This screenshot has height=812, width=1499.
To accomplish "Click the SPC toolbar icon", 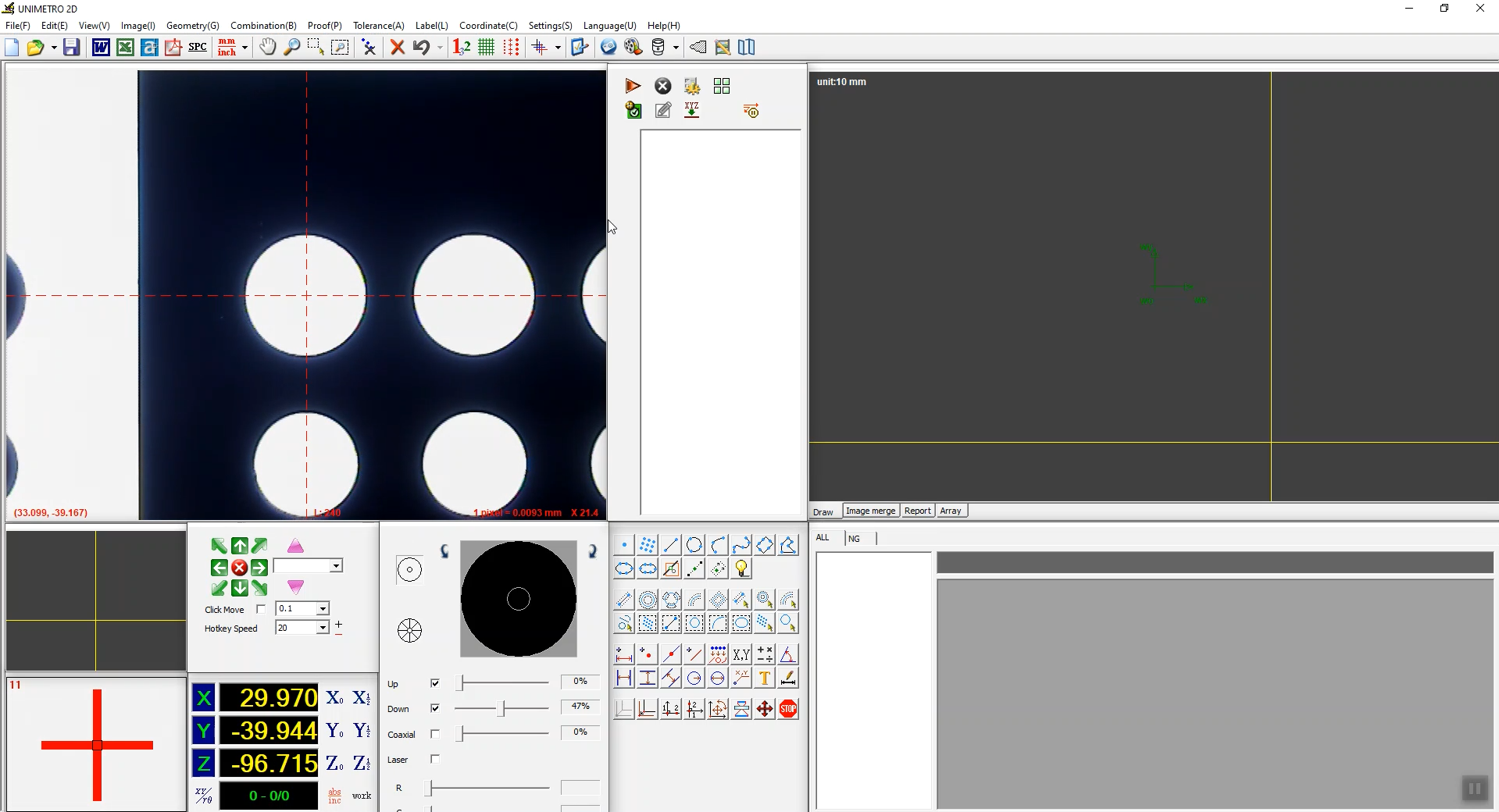I will (x=198, y=48).
